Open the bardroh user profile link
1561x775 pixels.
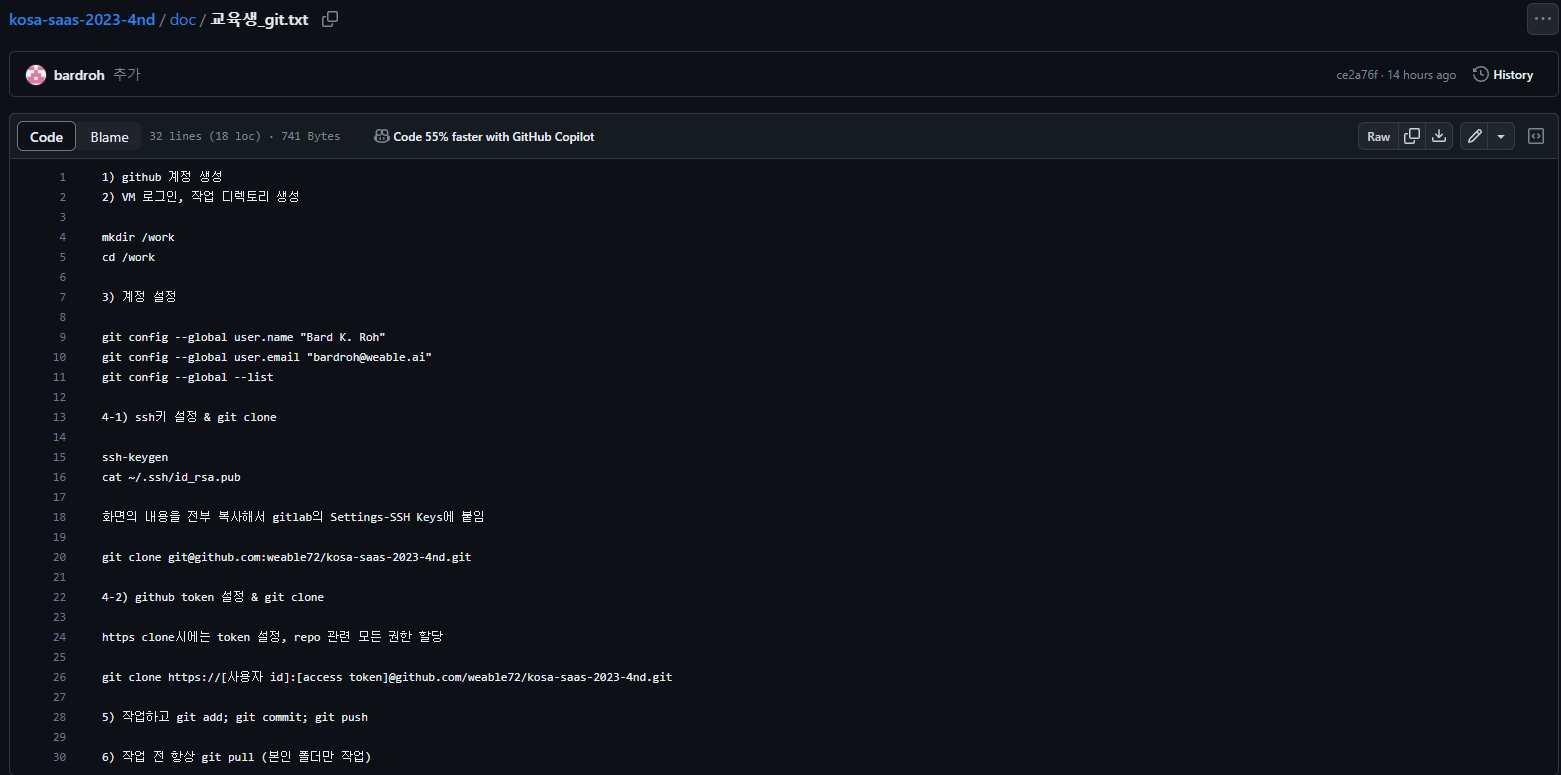click(79, 75)
